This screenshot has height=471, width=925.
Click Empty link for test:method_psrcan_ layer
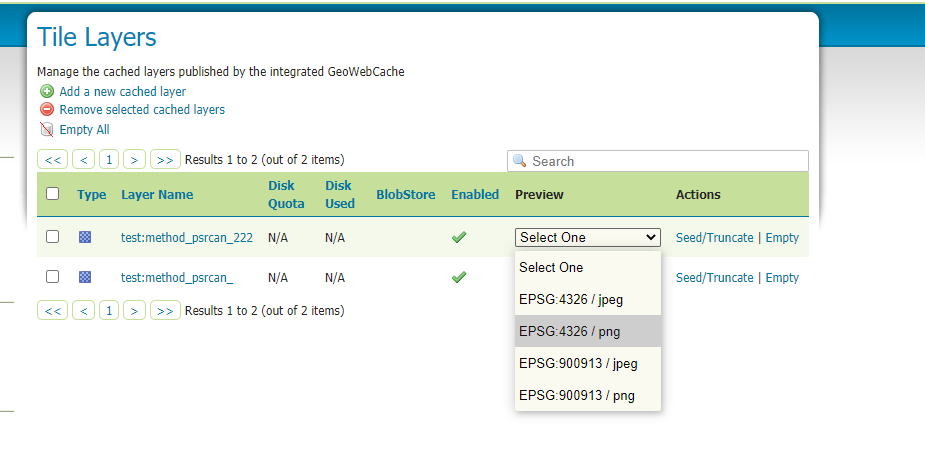pos(782,277)
